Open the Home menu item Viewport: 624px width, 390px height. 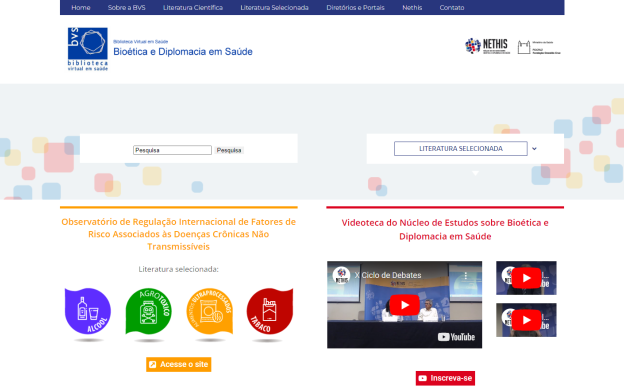pos(81,8)
